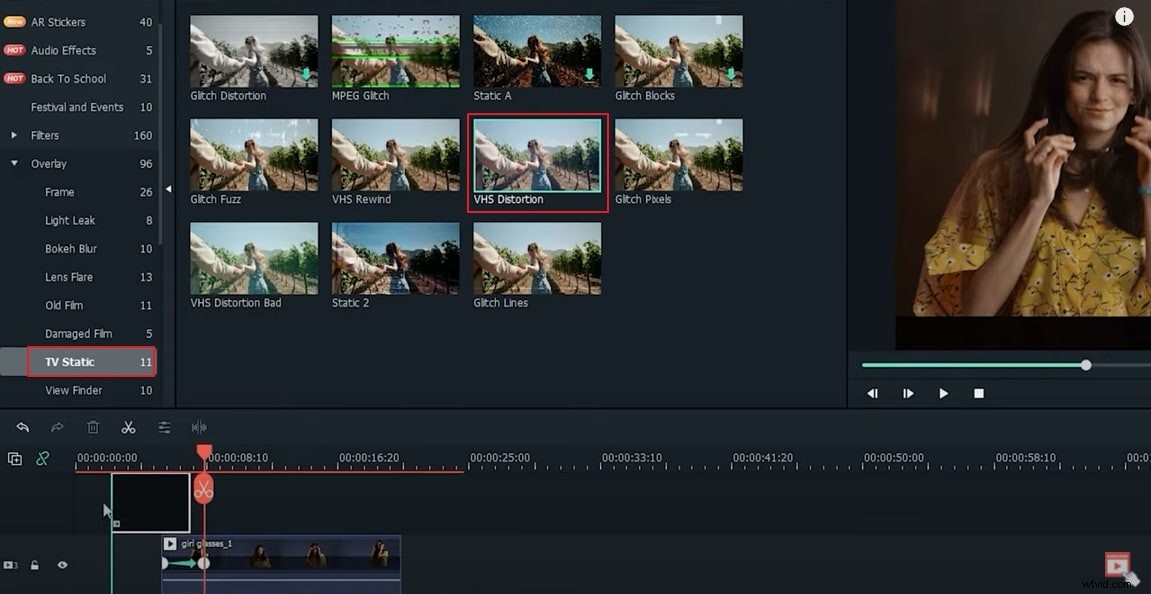Enable the magnetic snap link icon

(x=42, y=458)
